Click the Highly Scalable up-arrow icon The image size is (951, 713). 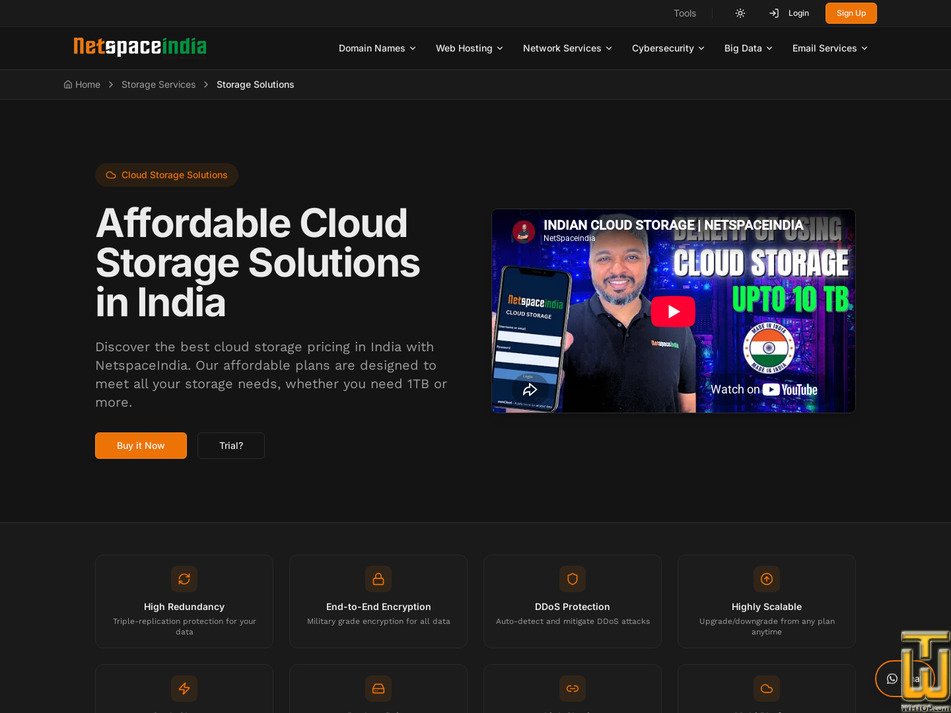pyautogui.click(x=767, y=579)
